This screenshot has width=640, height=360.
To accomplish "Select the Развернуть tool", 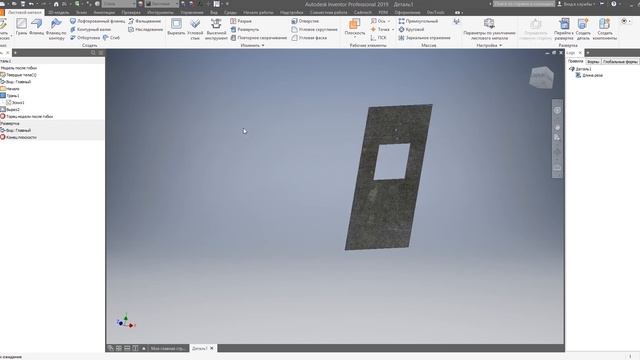I will point(244,29).
